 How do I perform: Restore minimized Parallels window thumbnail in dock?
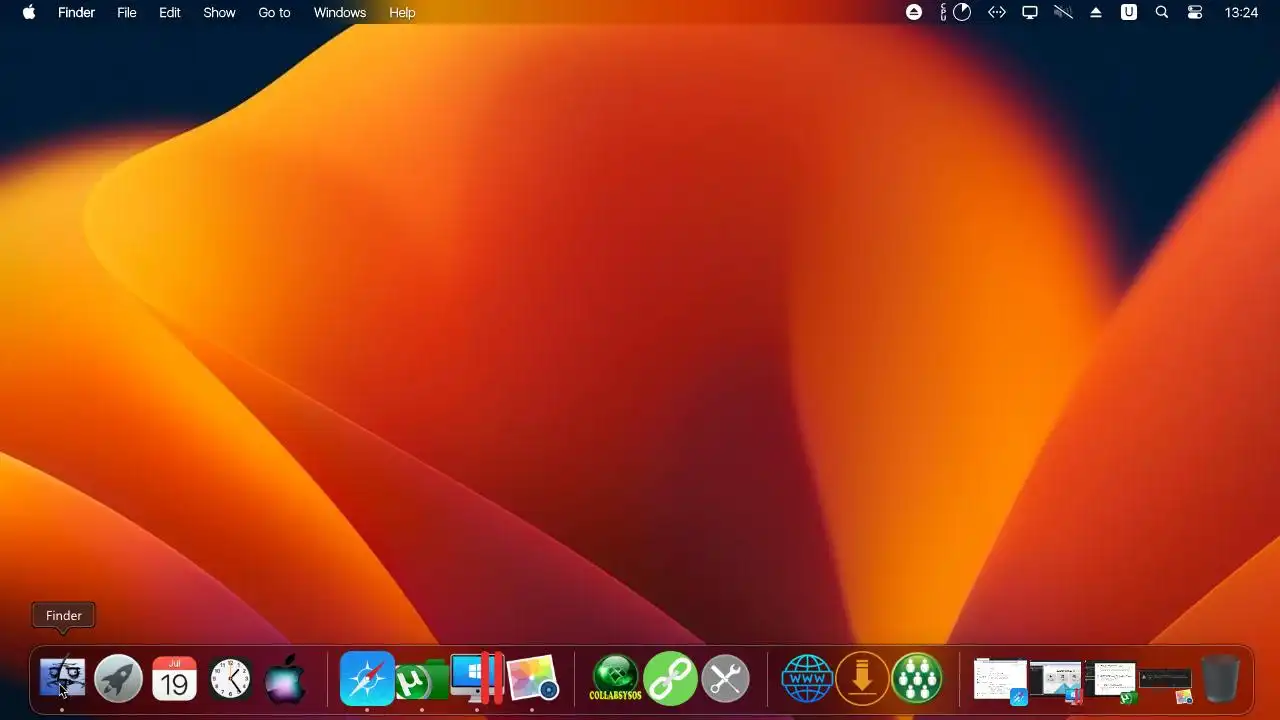(1056, 682)
